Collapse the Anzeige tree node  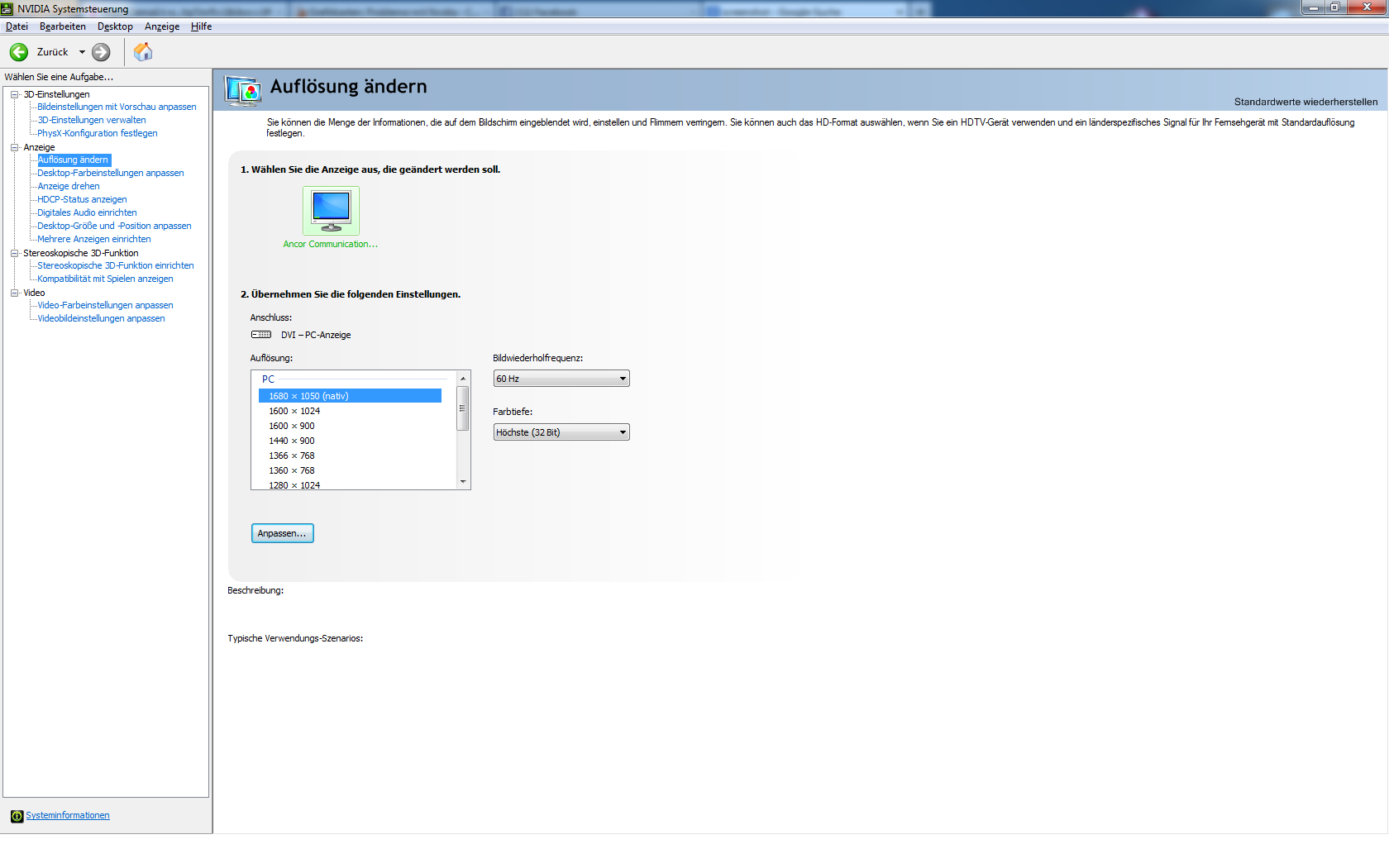point(14,147)
